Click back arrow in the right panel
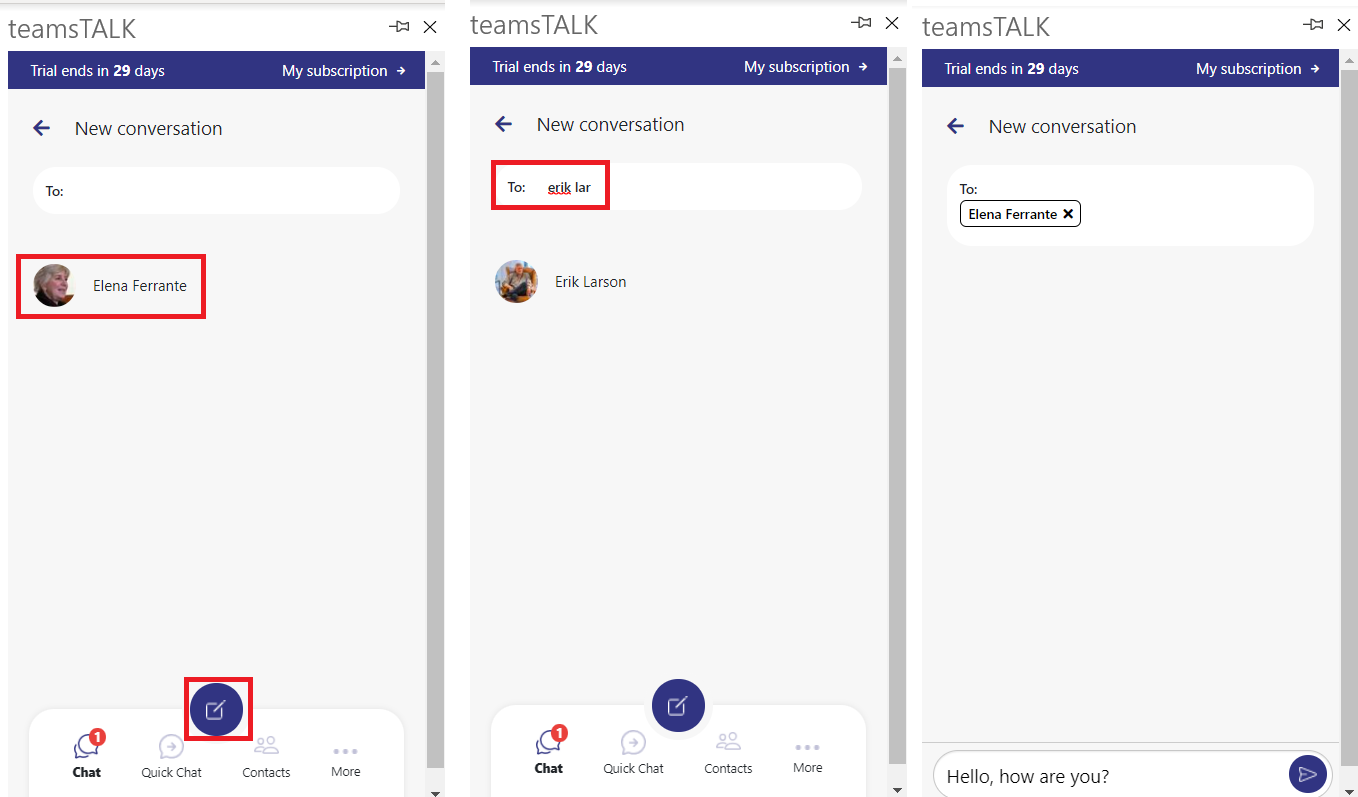This screenshot has width=1358, height=797. [x=955, y=126]
